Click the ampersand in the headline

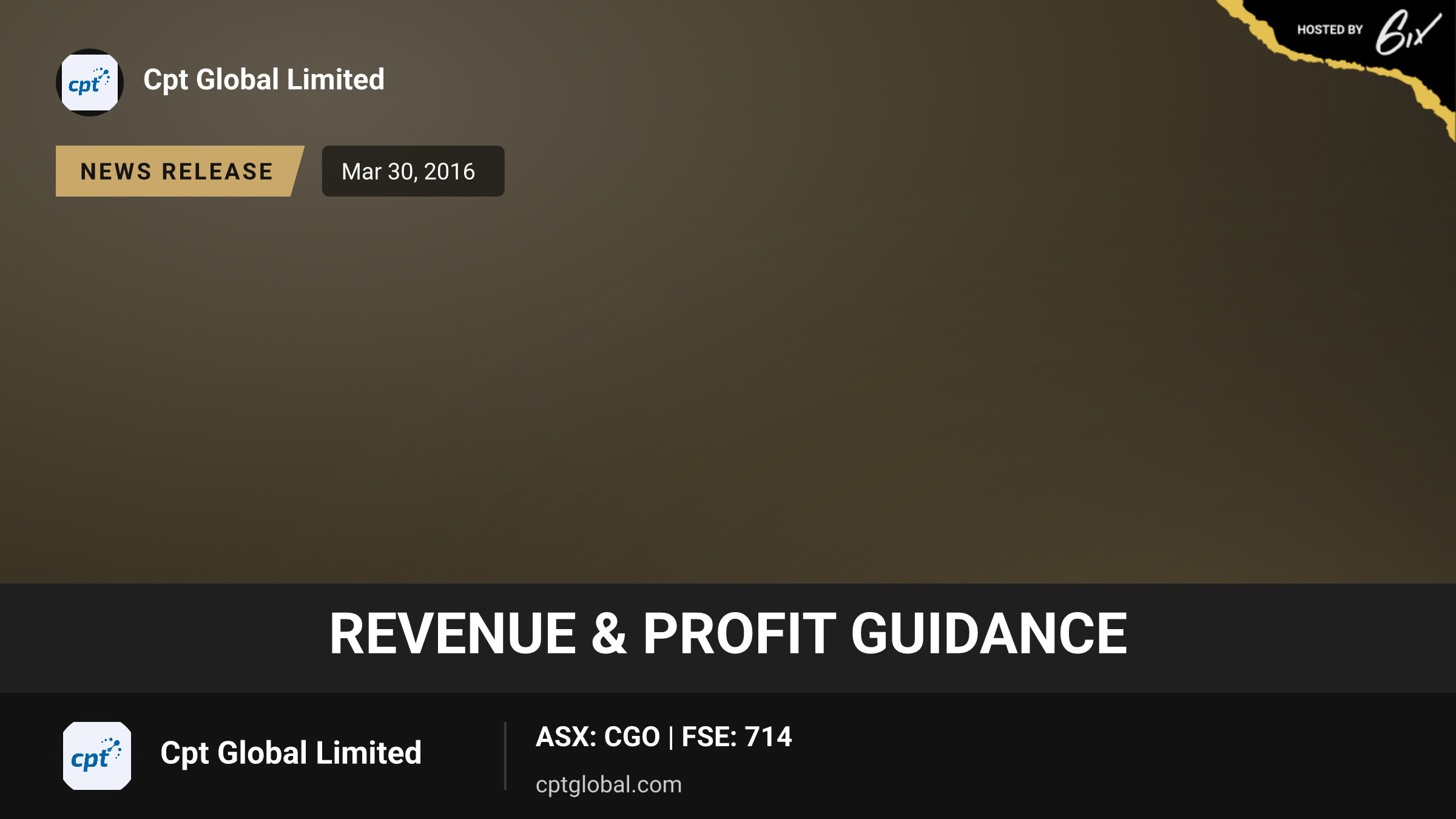(608, 634)
